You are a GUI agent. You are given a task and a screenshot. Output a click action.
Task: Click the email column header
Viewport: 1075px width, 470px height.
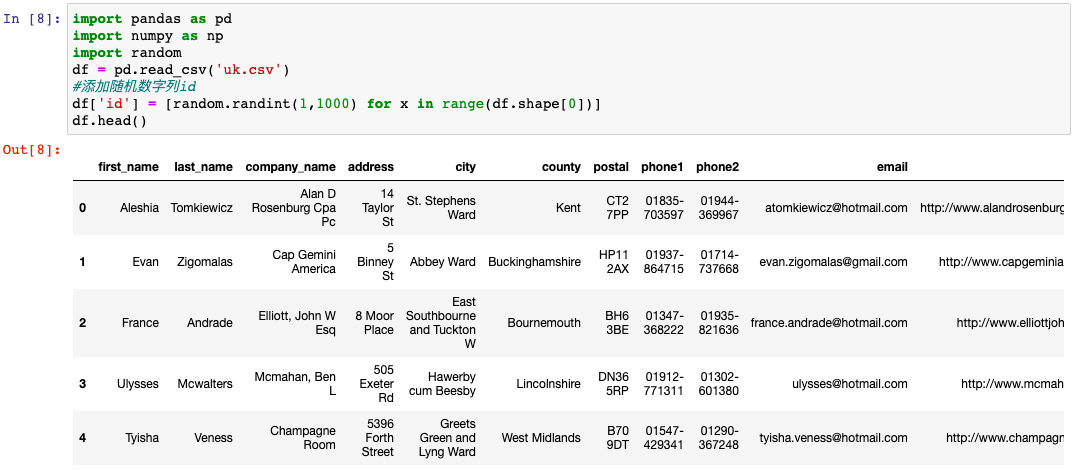(889, 167)
